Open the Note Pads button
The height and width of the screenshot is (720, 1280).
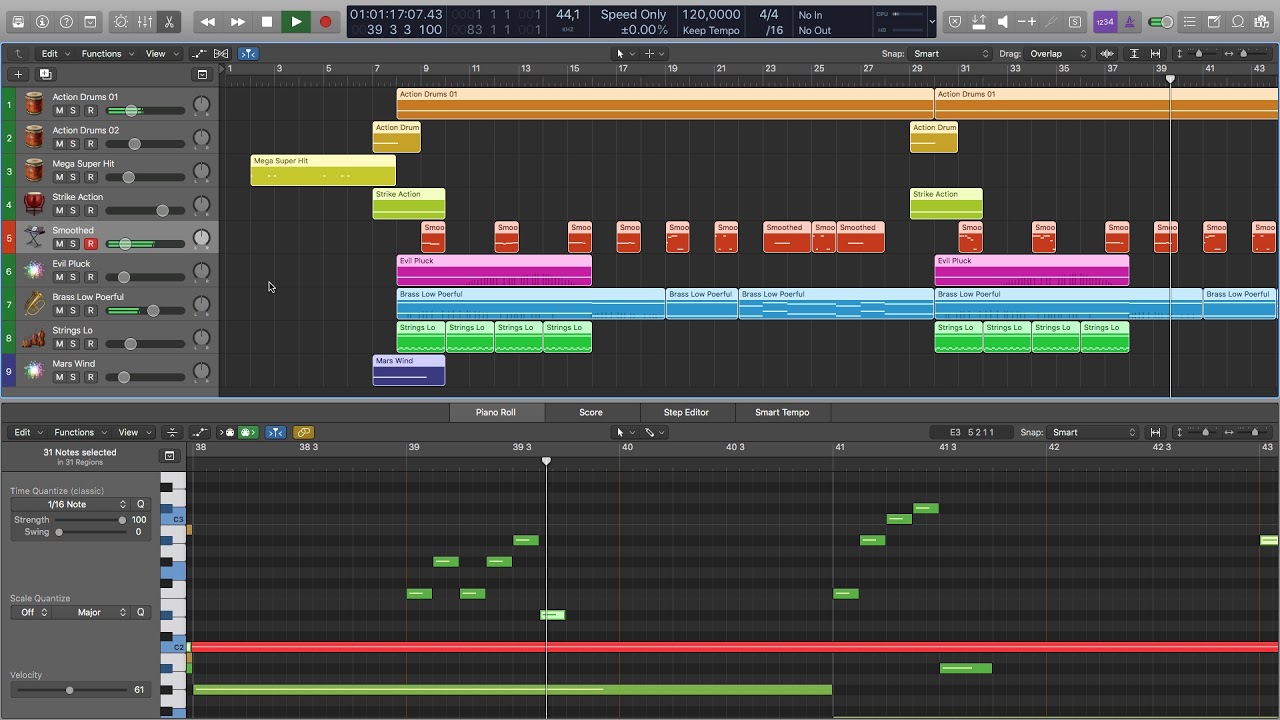(x=1213, y=21)
